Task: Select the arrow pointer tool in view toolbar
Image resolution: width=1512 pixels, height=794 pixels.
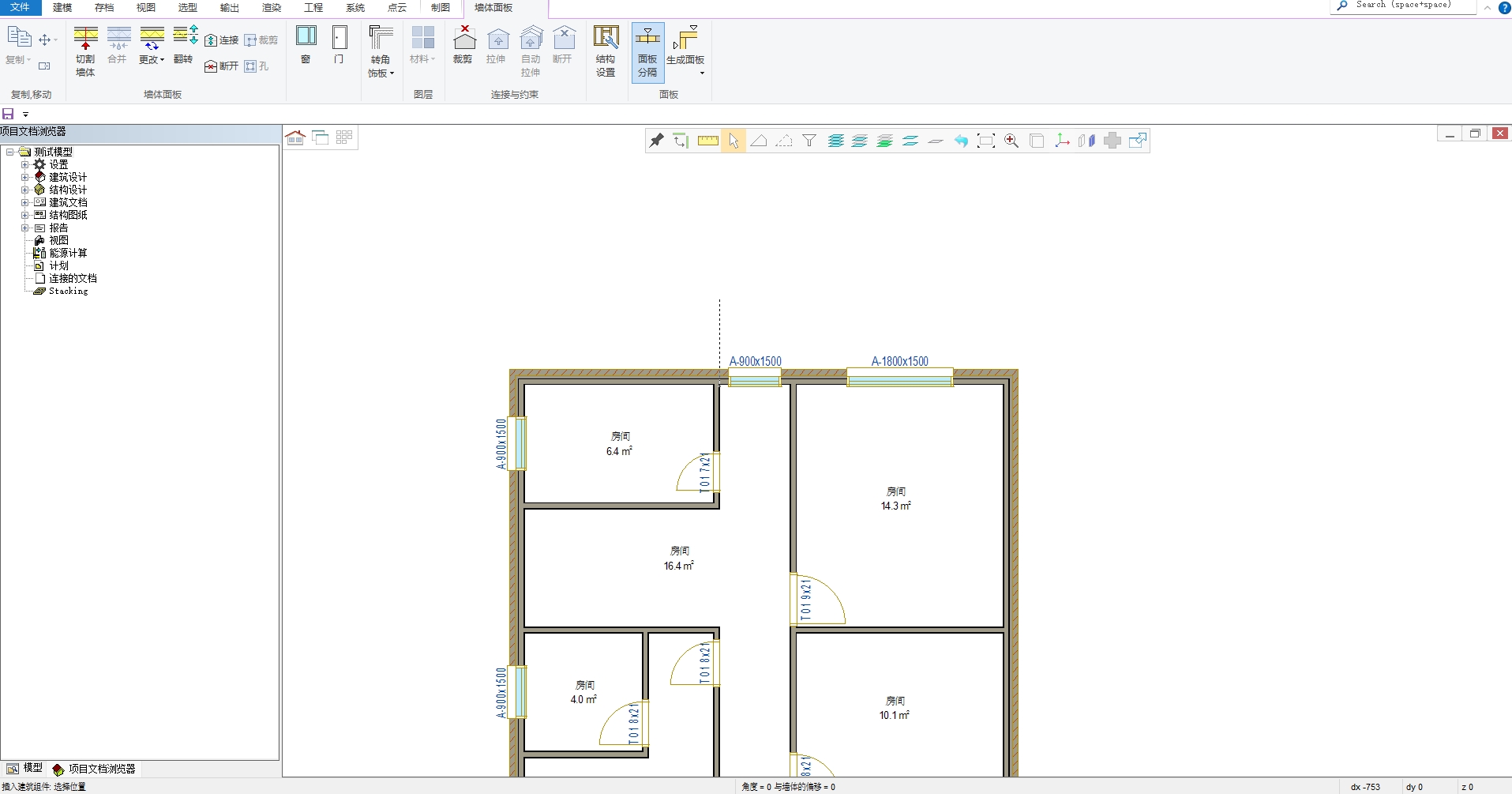Action: [733, 141]
